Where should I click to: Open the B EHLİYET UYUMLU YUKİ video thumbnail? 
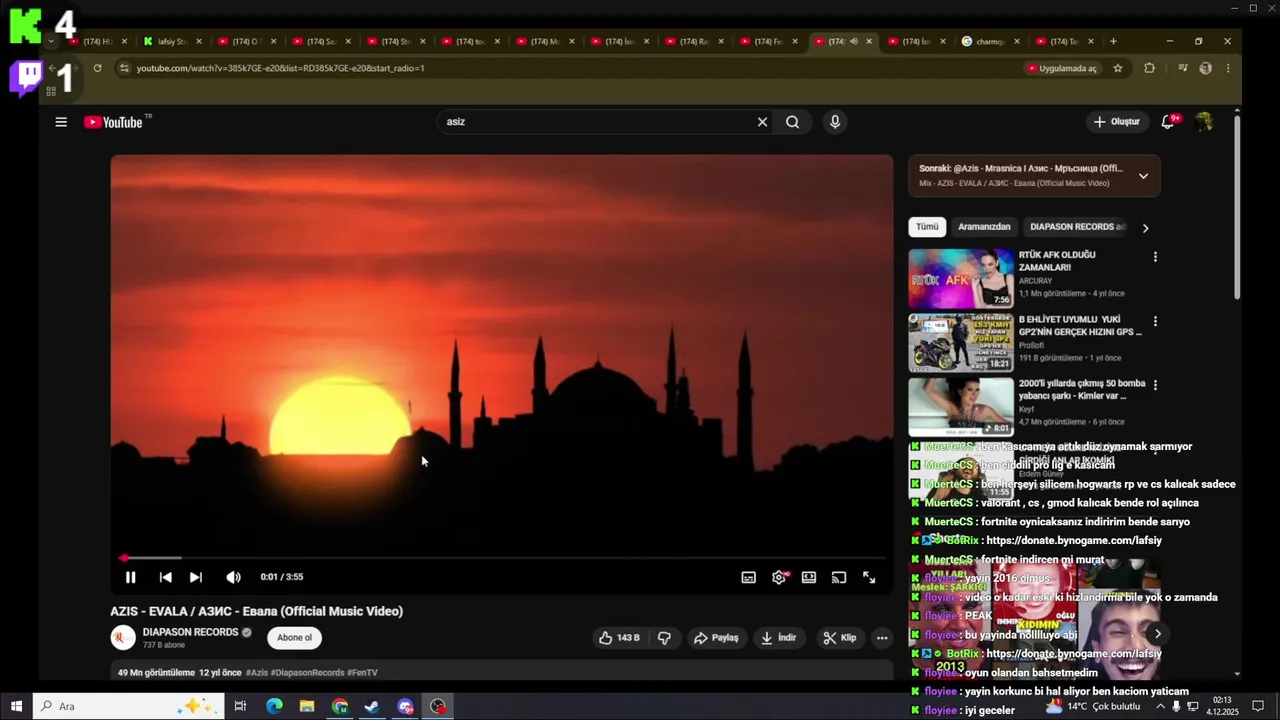coord(961,342)
